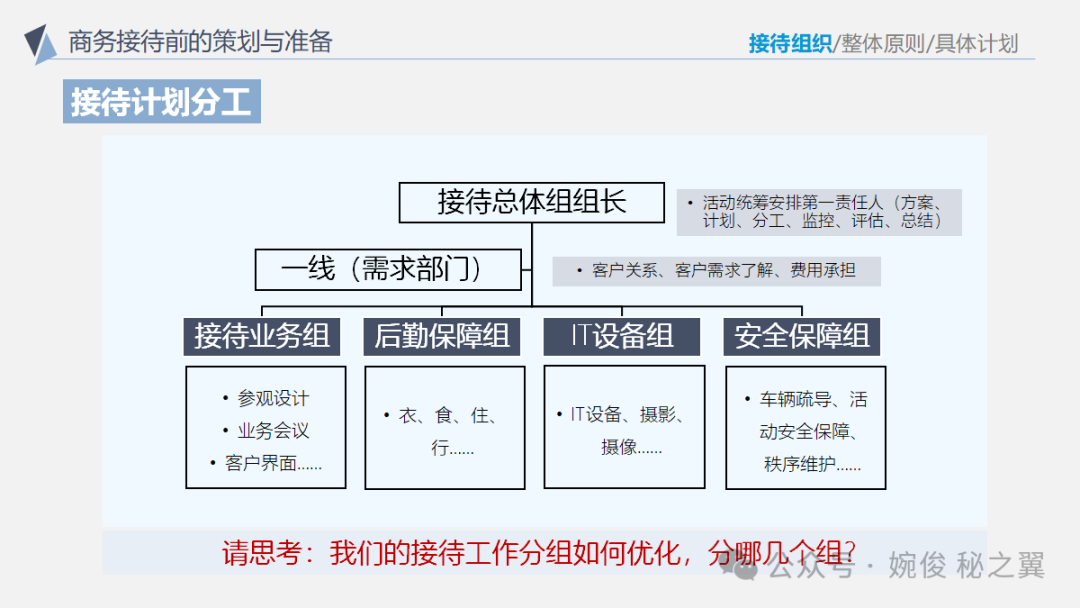The width and height of the screenshot is (1080, 608).
Task: Click the red 请思考 question text
Action: tap(538, 552)
